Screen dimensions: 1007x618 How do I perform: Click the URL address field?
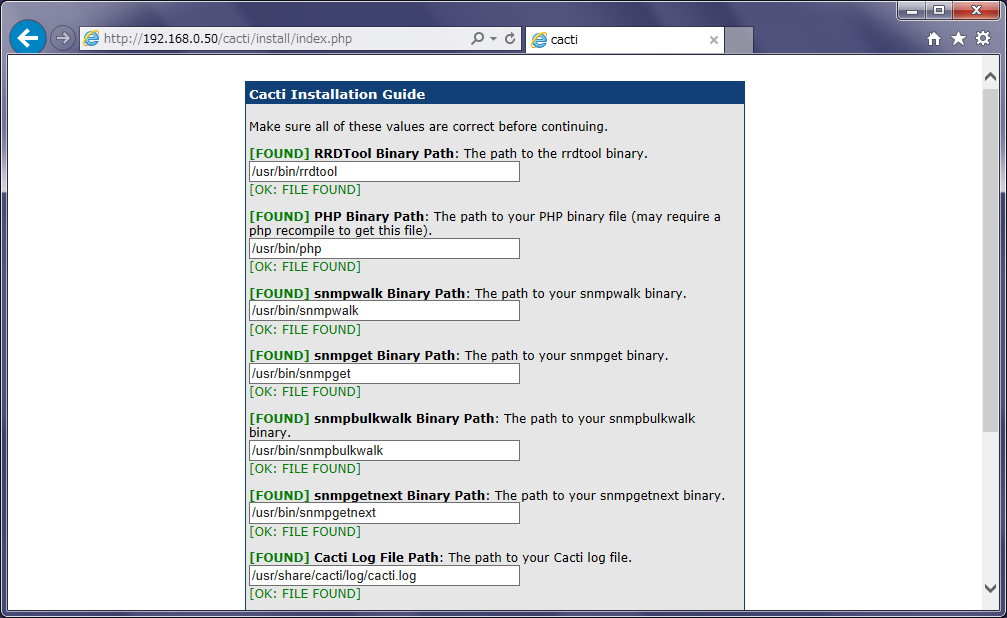[x=283, y=39]
